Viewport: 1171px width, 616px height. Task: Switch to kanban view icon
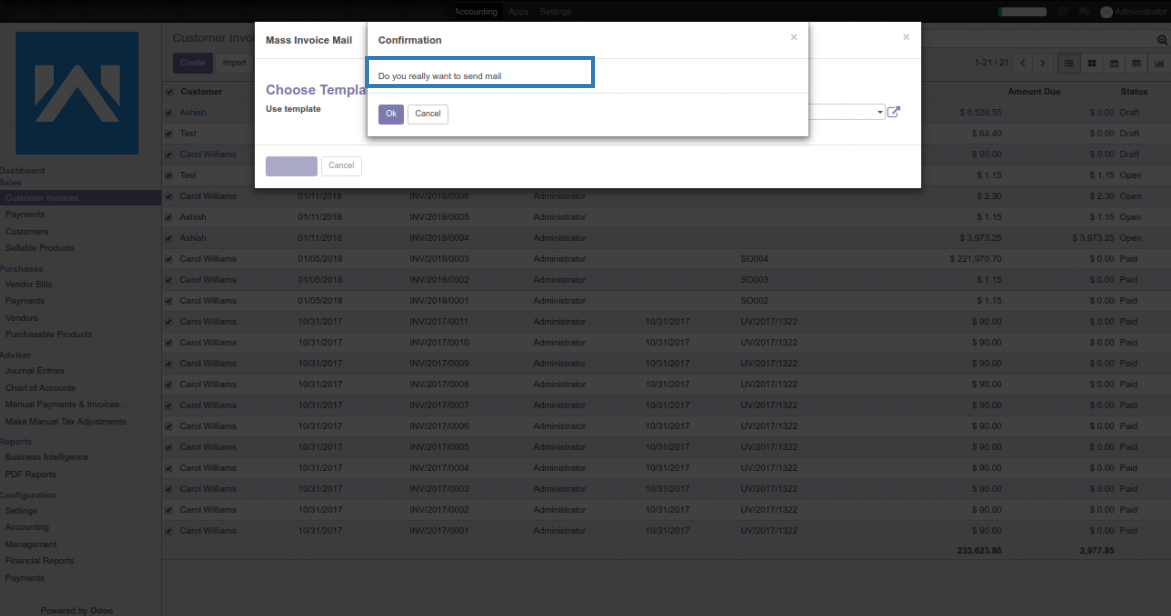tap(1091, 63)
